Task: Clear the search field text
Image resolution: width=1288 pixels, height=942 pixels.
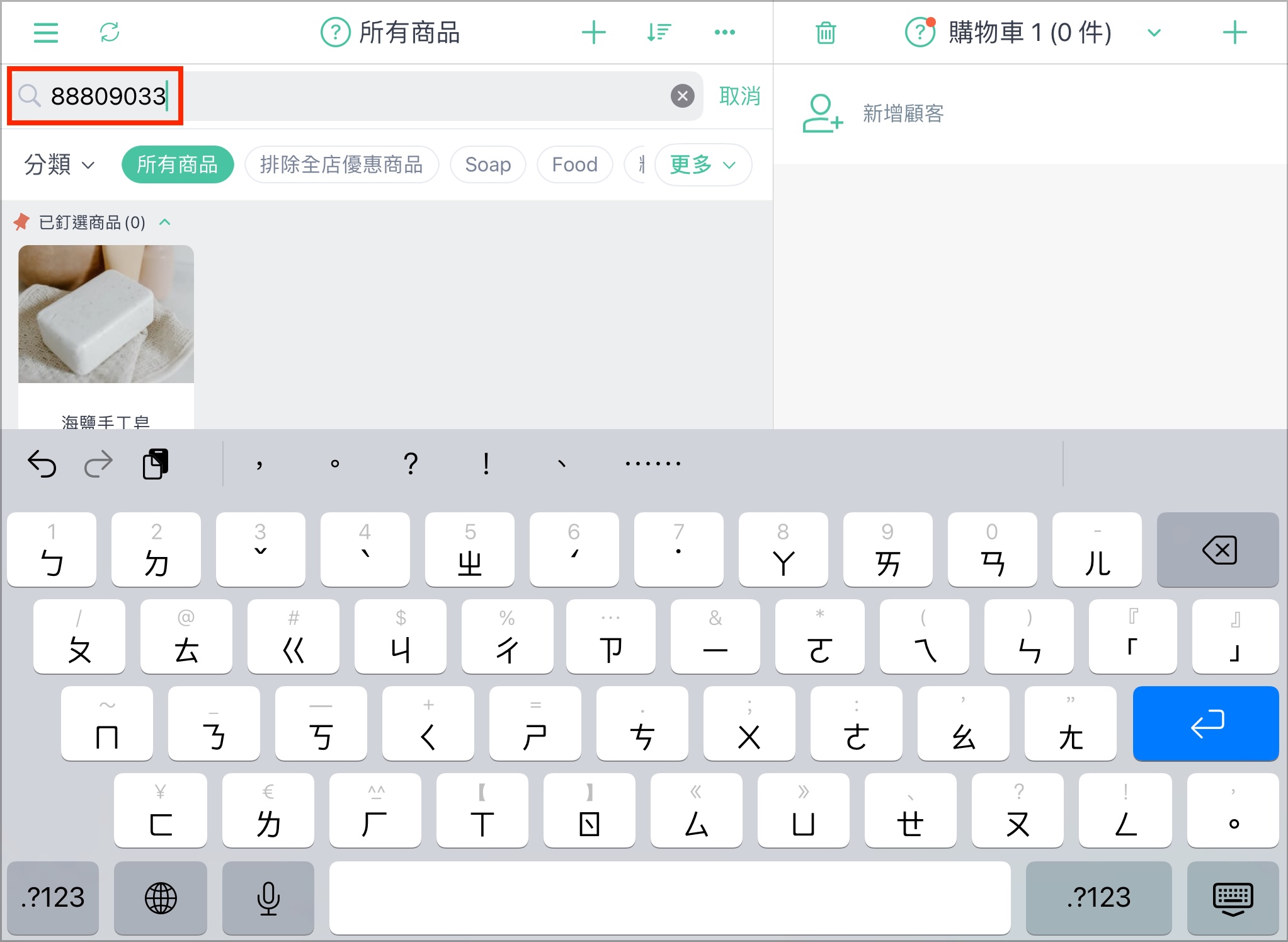Action: pyautogui.click(x=682, y=96)
